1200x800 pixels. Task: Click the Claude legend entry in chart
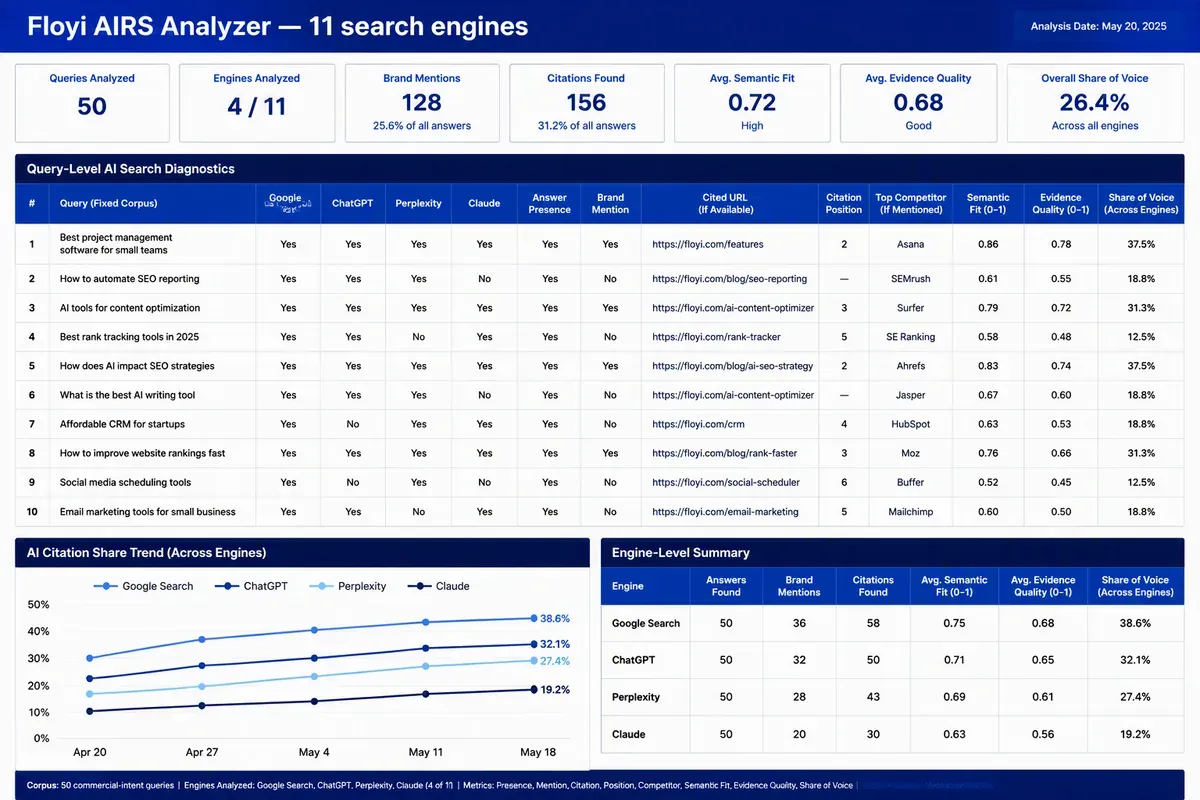point(438,586)
